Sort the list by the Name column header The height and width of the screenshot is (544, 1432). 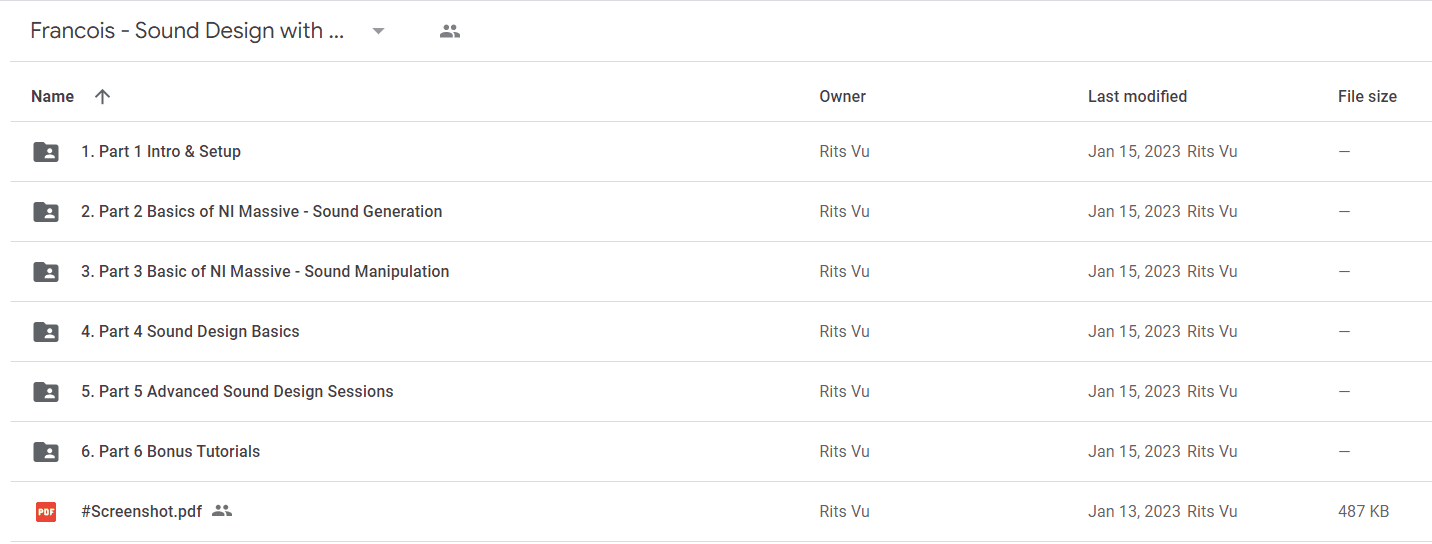[x=52, y=97]
